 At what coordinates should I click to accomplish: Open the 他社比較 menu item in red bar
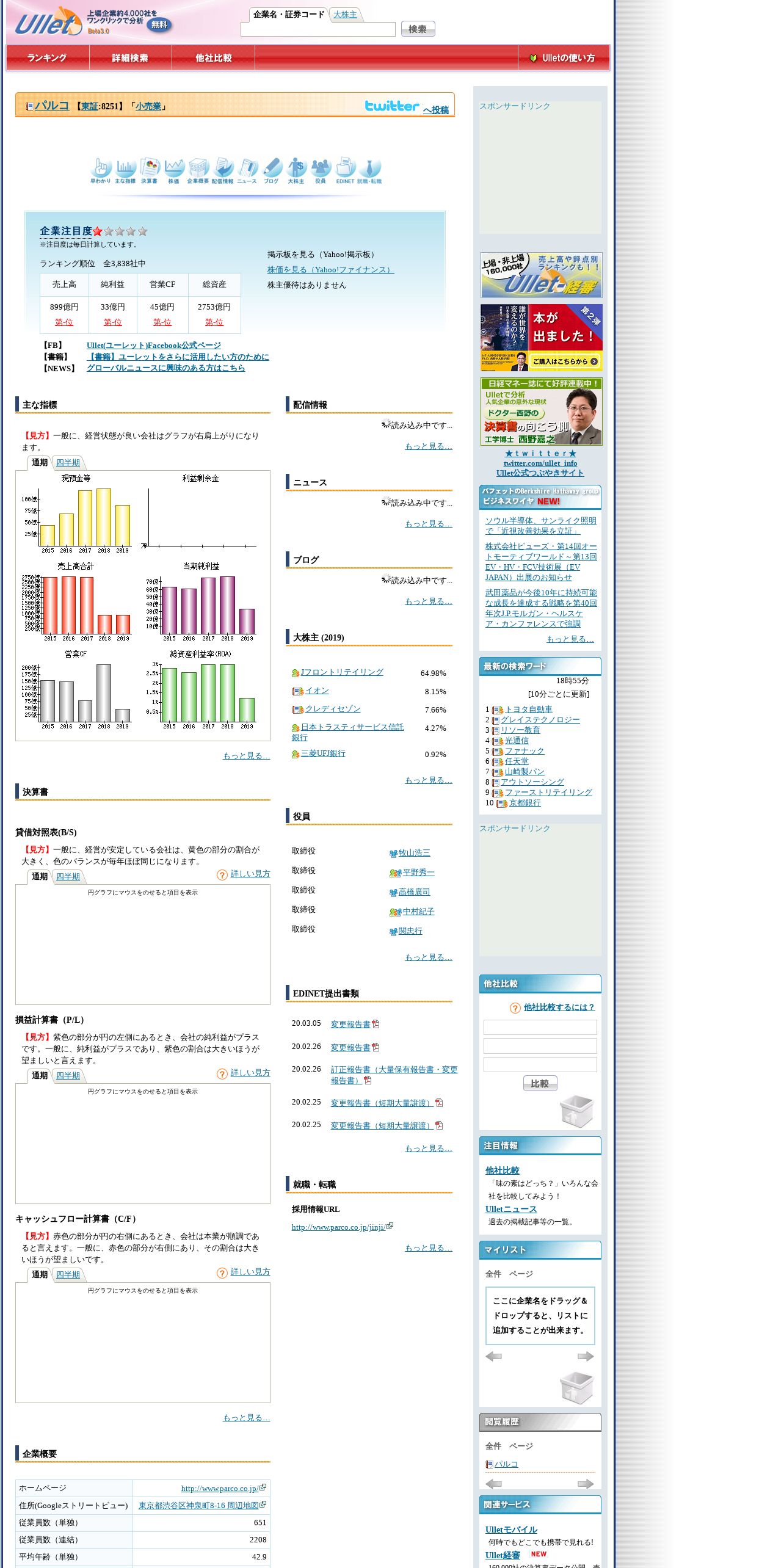tap(213, 58)
